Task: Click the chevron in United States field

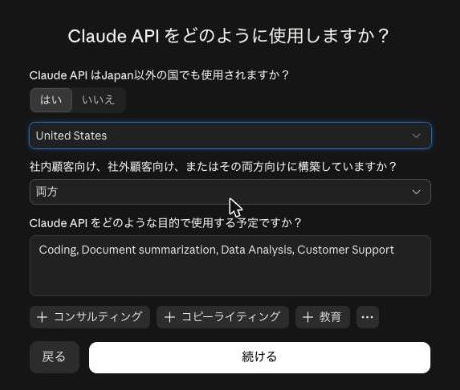Action: coord(416,136)
